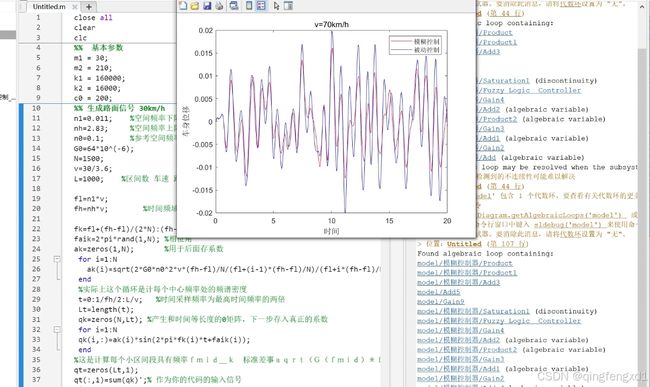The image size is (650, 387).
Task: Open the getAlgebraicLoops('model') link
Action: (x=551, y=215)
